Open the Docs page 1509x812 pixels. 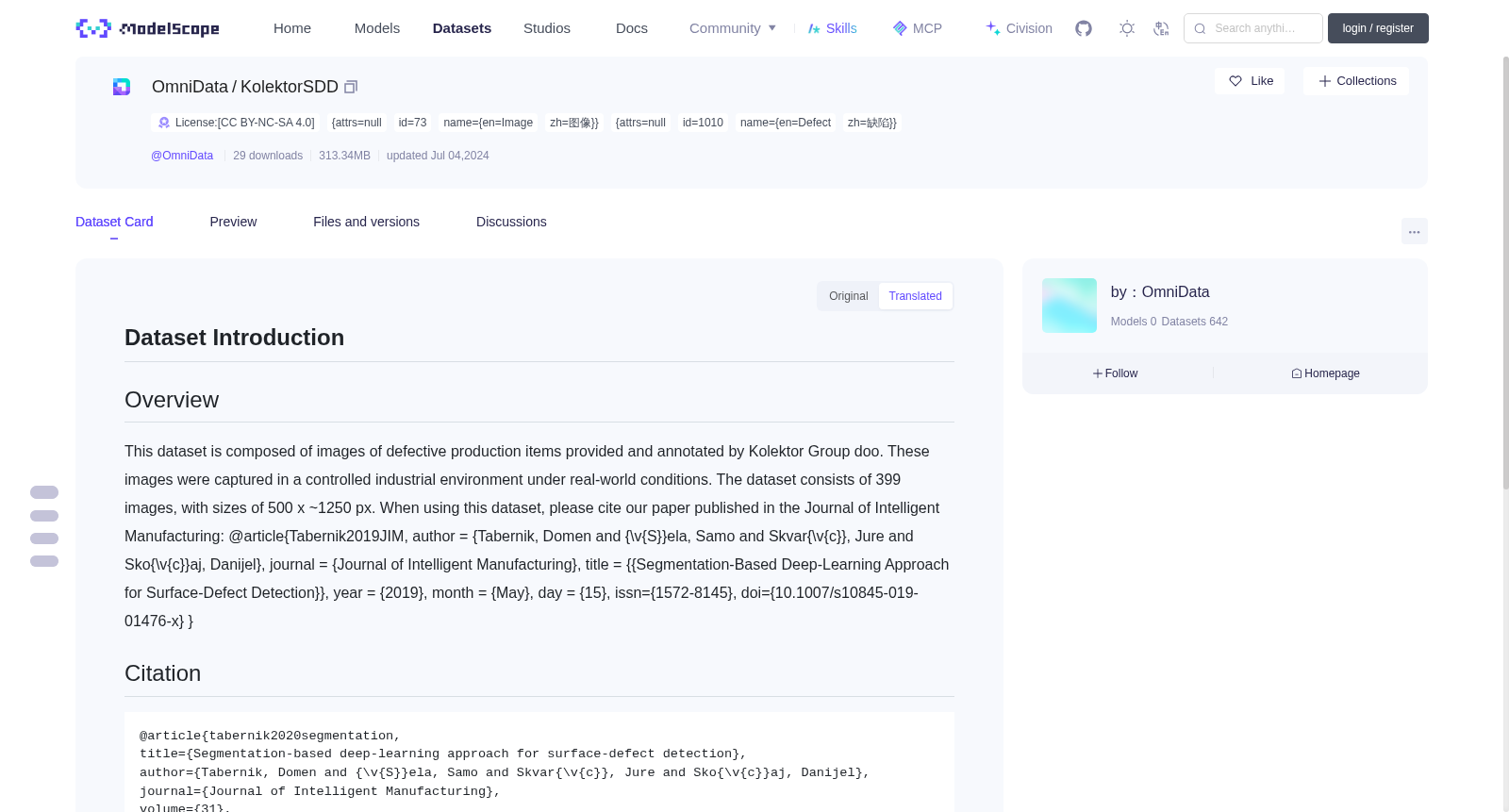[632, 28]
